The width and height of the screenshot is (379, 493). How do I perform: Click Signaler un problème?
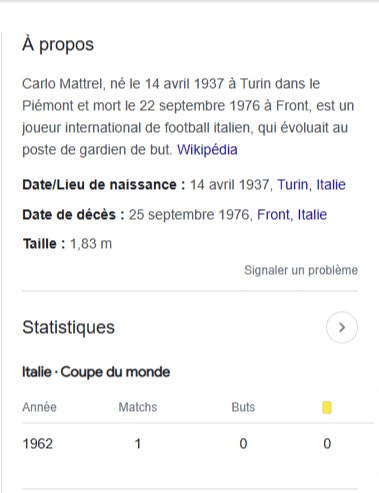pos(301,270)
